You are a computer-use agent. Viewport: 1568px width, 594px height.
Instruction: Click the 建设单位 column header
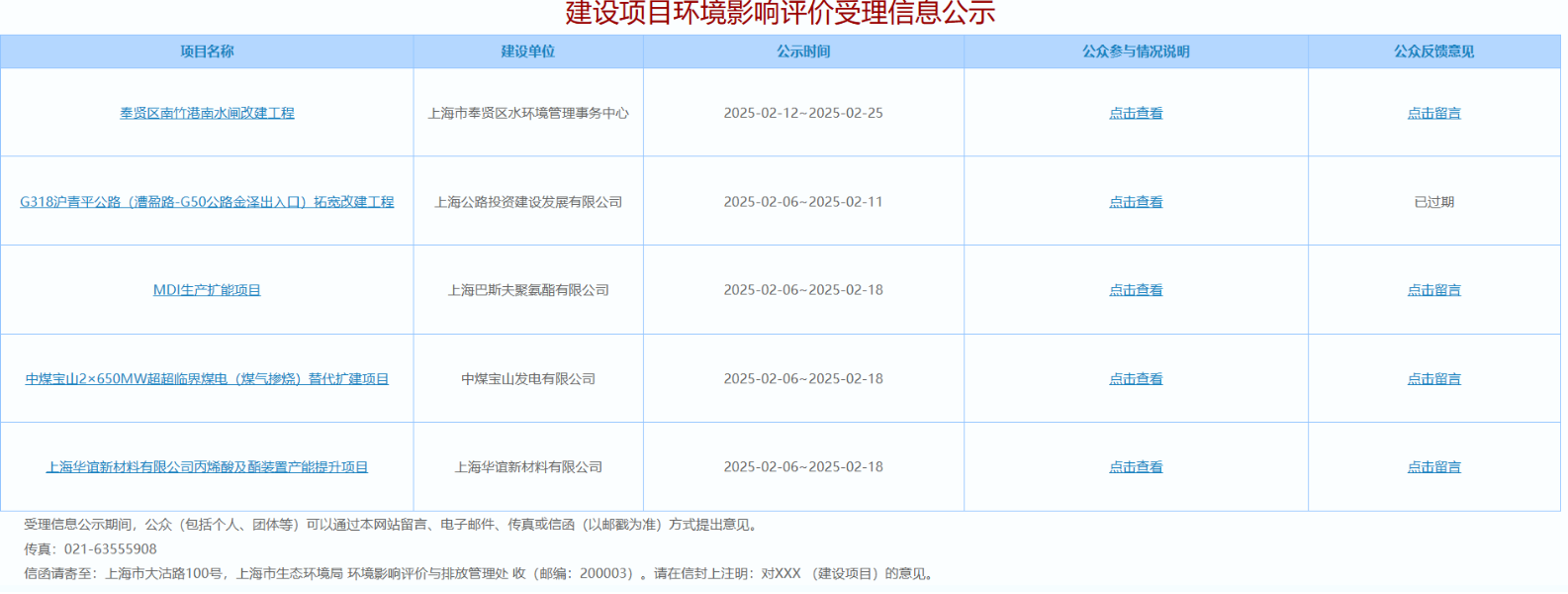(528, 51)
